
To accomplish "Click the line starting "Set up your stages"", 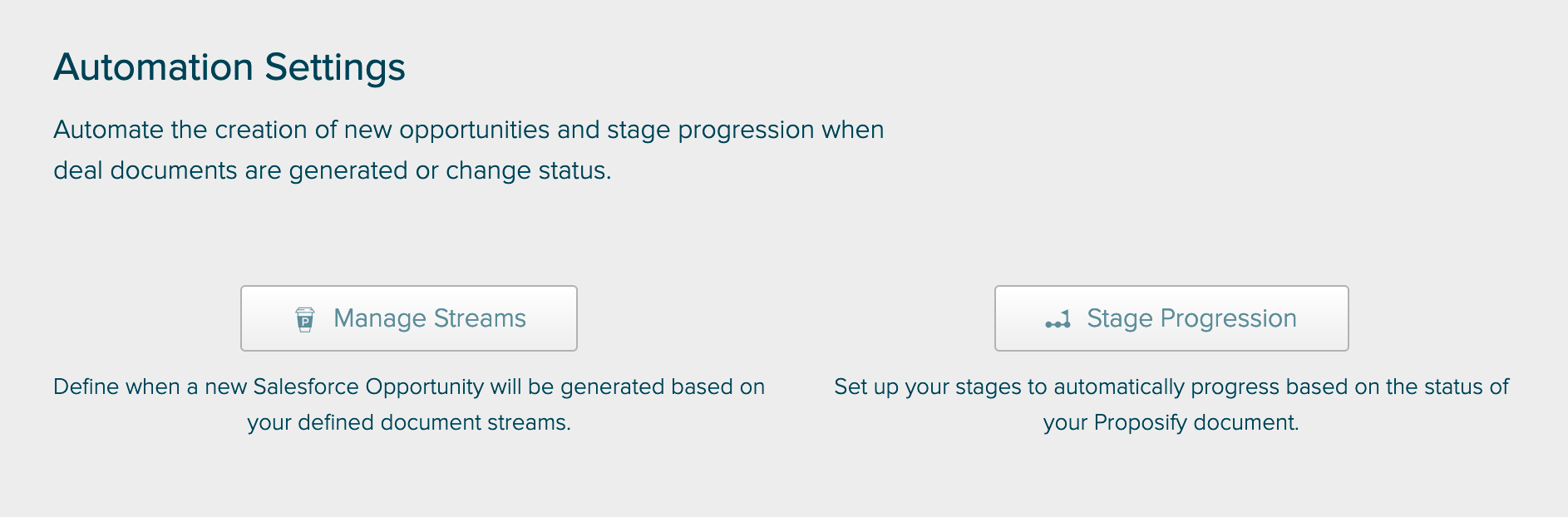I will 1171,387.
